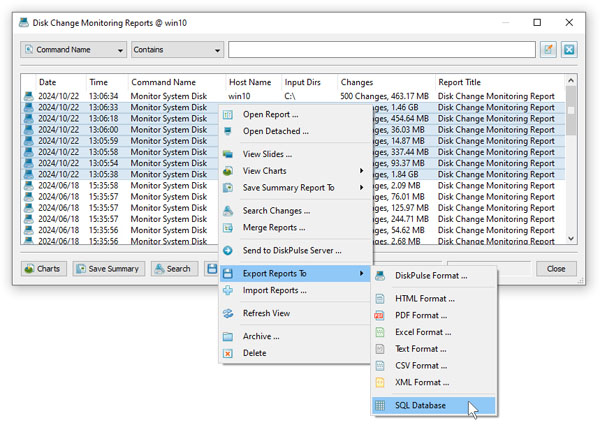The image size is (600, 425).
Task: Expand the Save Summary Report To submenu arrow
Action: (x=361, y=187)
